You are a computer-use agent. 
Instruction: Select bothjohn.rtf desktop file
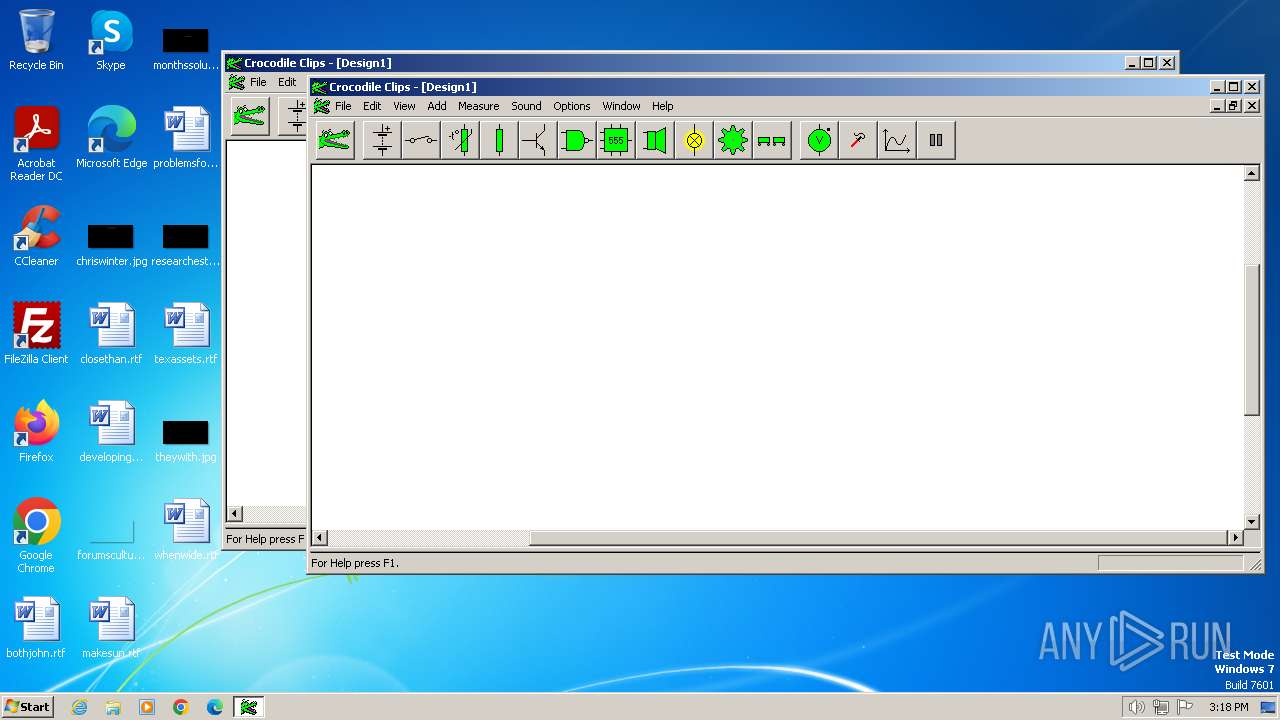click(x=36, y=629)
